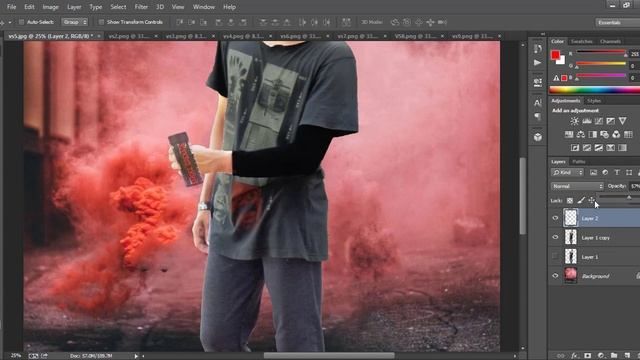Pick a color from the spectrum ramp
Image resolution: width=640 pixels, height=360 pixels.
click(595, 90)
